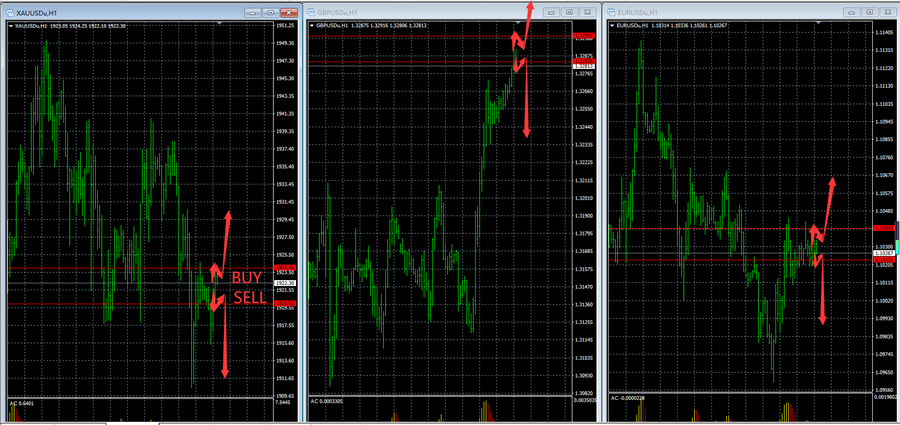Expand one-click trading arrow on EURUSDu chart

pos(614,26)
